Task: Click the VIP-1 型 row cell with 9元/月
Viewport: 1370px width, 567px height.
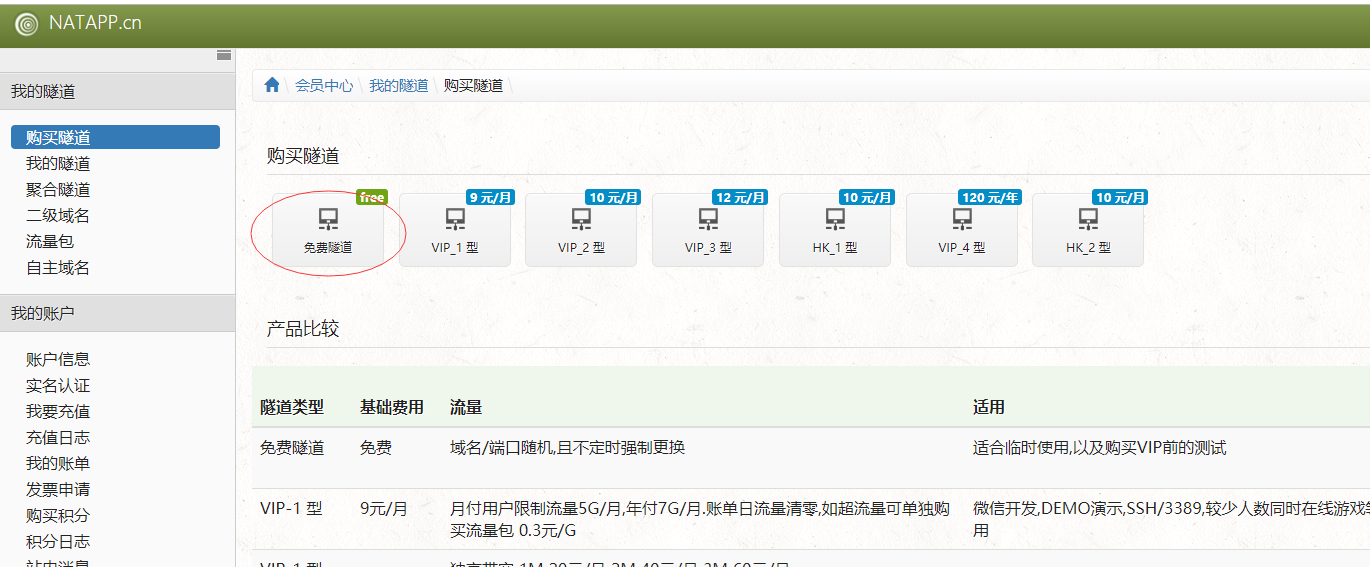Action: coord(291,508)
